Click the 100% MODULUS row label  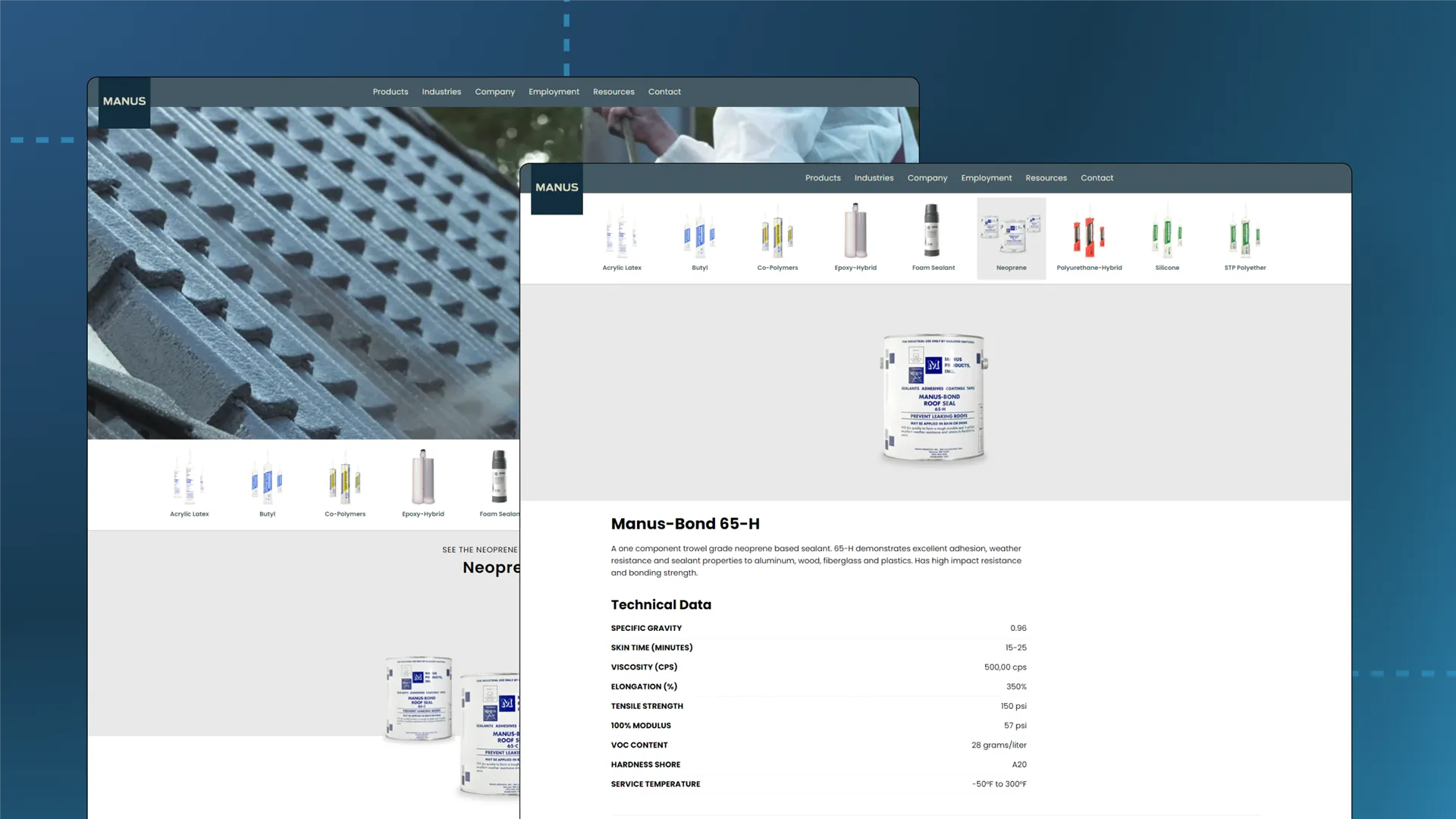[x=641, y=726]
